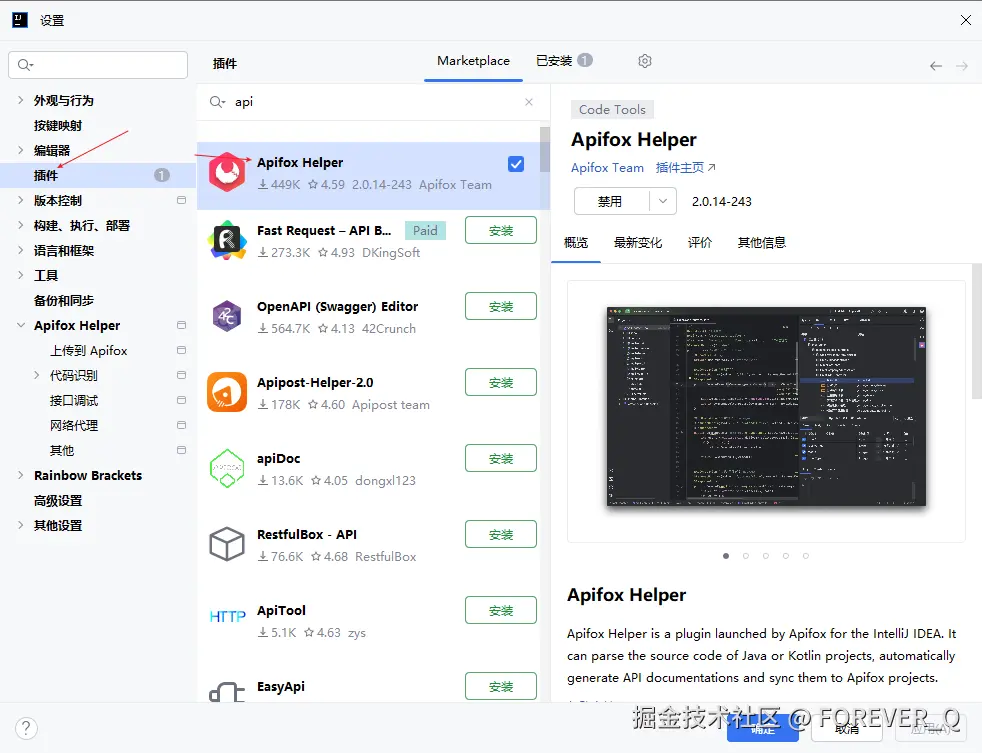
Task: Go forward with the right arrow
Action: tap(962, 66)
